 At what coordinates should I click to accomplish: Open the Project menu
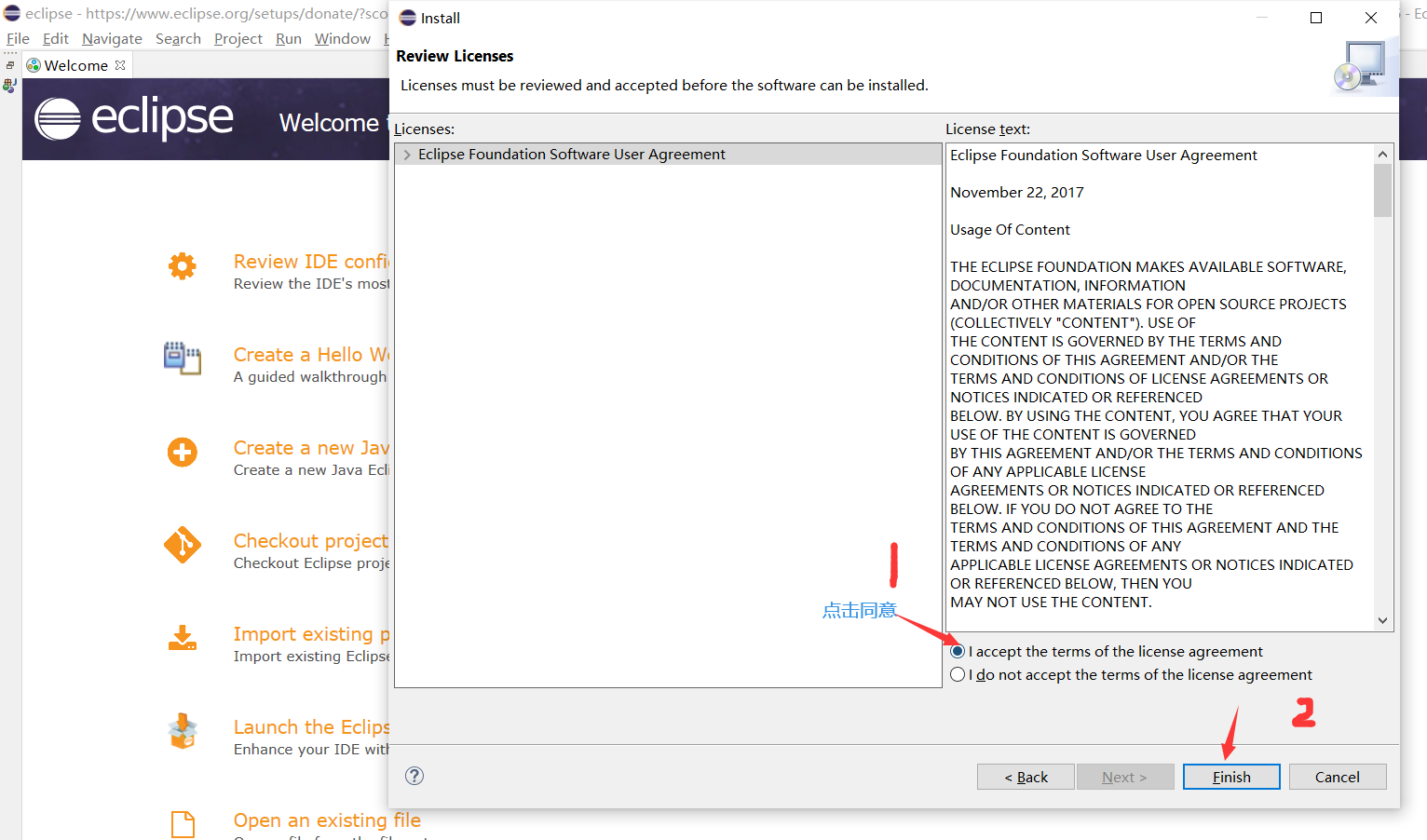click(238, 38)
